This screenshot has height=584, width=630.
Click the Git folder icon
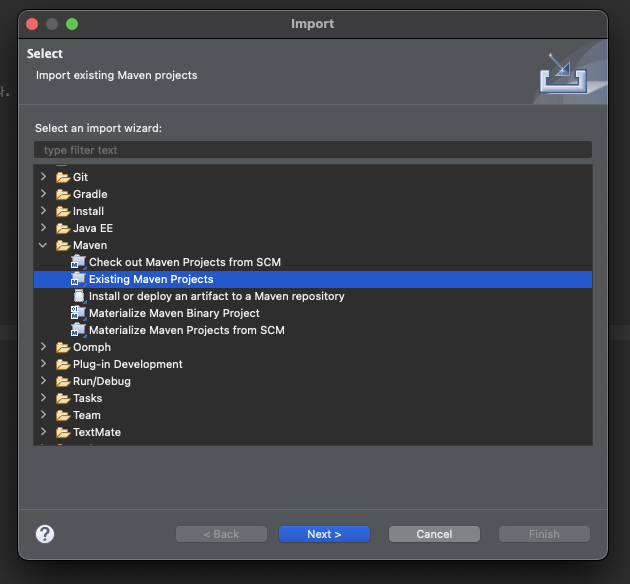click(63, 177)
